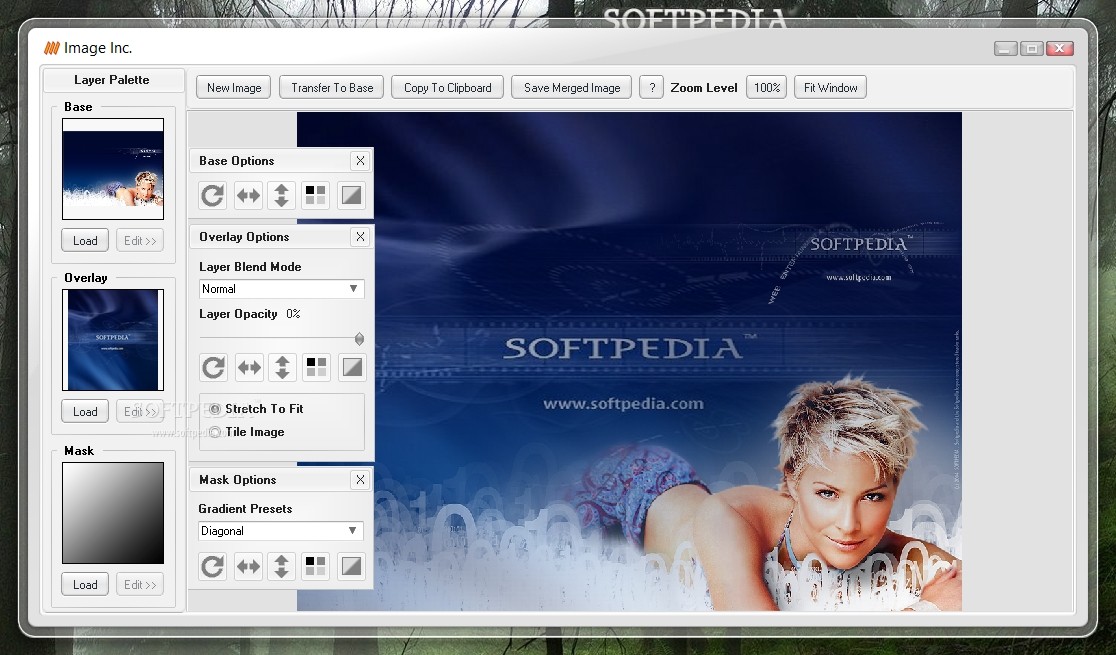Click grayscale squares icon in Overlay Options

coord(316,367)
